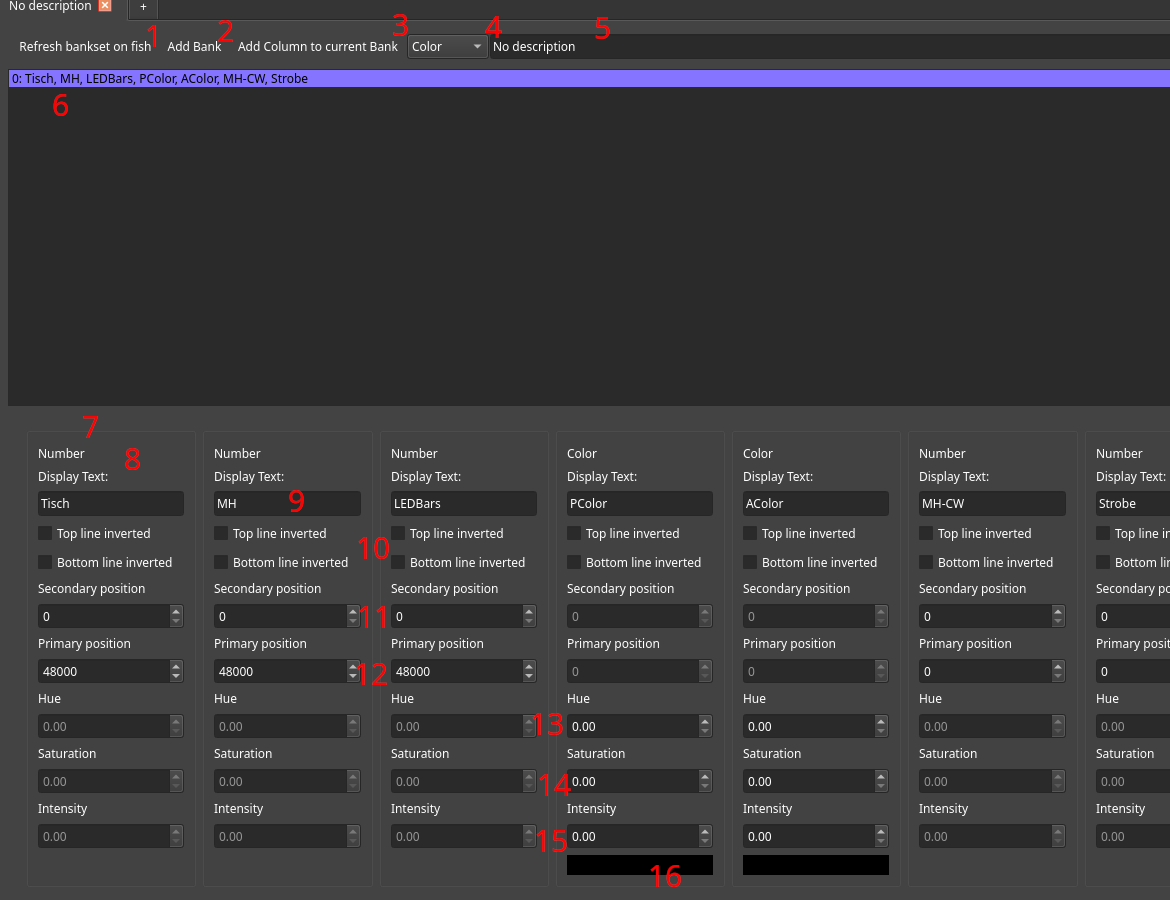Click the Hue spinner up arrow for Tisch
Image resolution: width=1170 pixels, height=900 pixels.
[x=175, y=721]
